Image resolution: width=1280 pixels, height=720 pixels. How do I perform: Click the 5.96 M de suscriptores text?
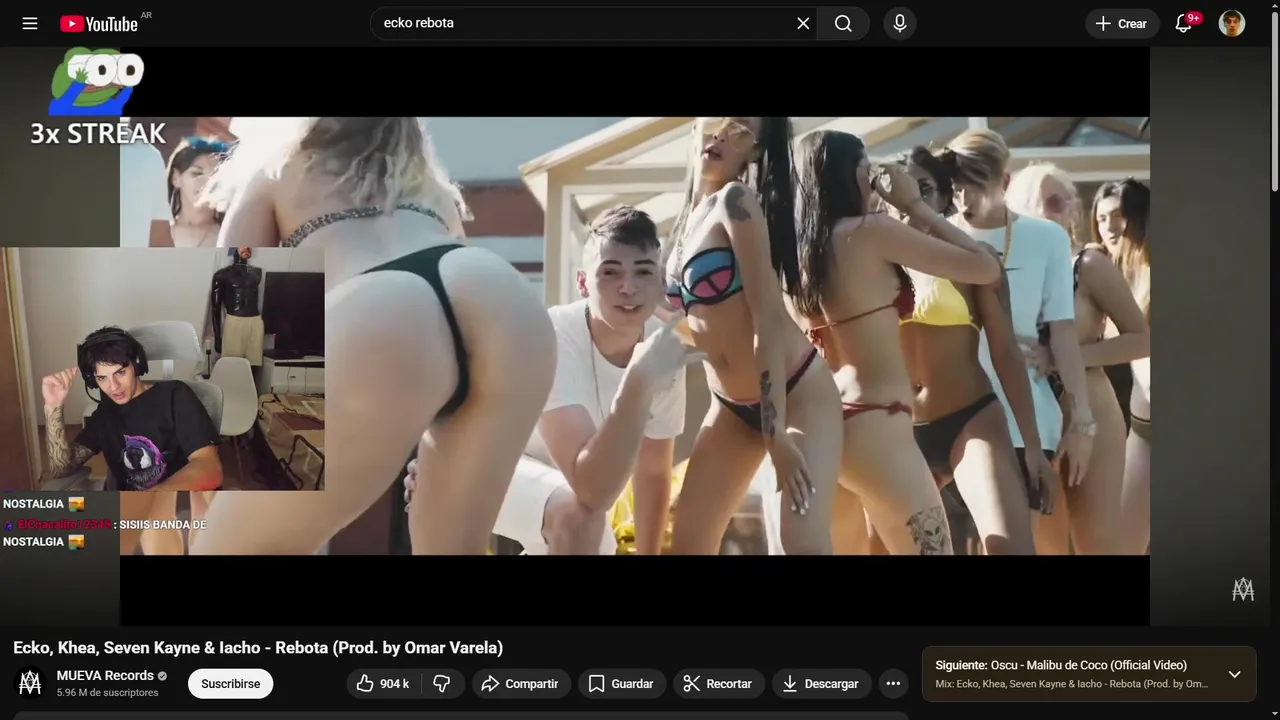(x=107, y=692)
